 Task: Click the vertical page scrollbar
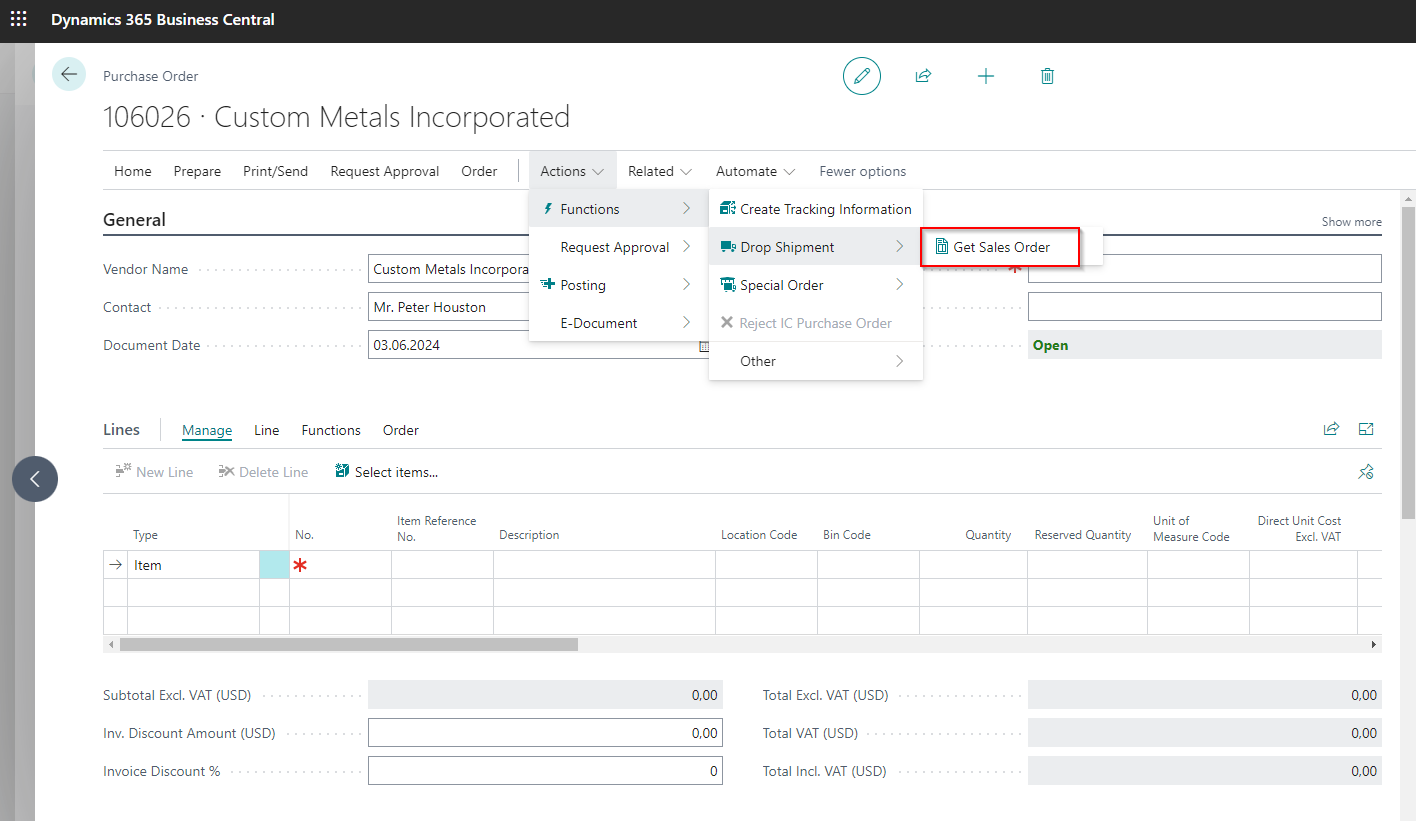[x=1408, y=362]
